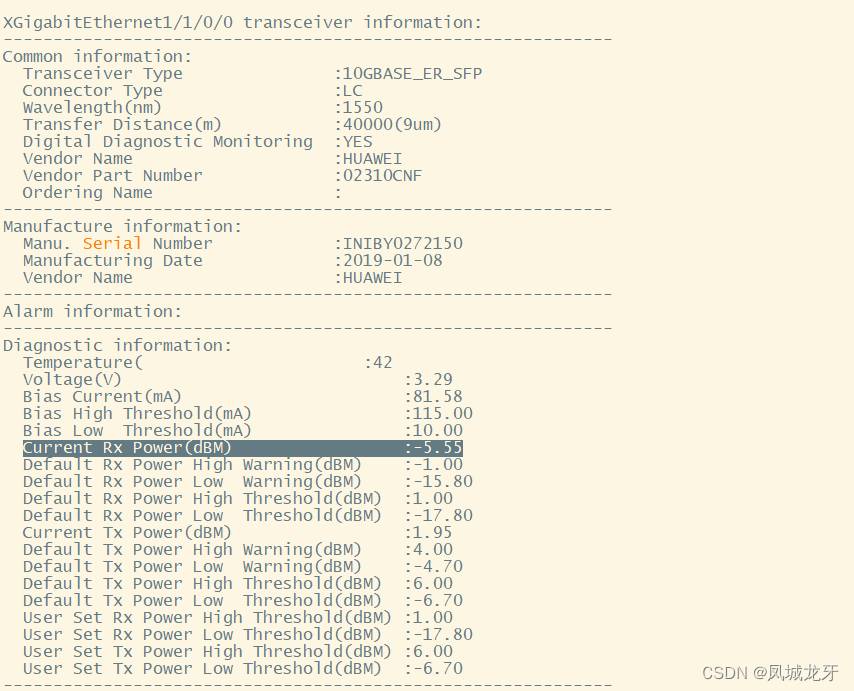854x691 pixels.
Task: Click User Set Tx Power Low Threshold line
Action: click(243, 669)
